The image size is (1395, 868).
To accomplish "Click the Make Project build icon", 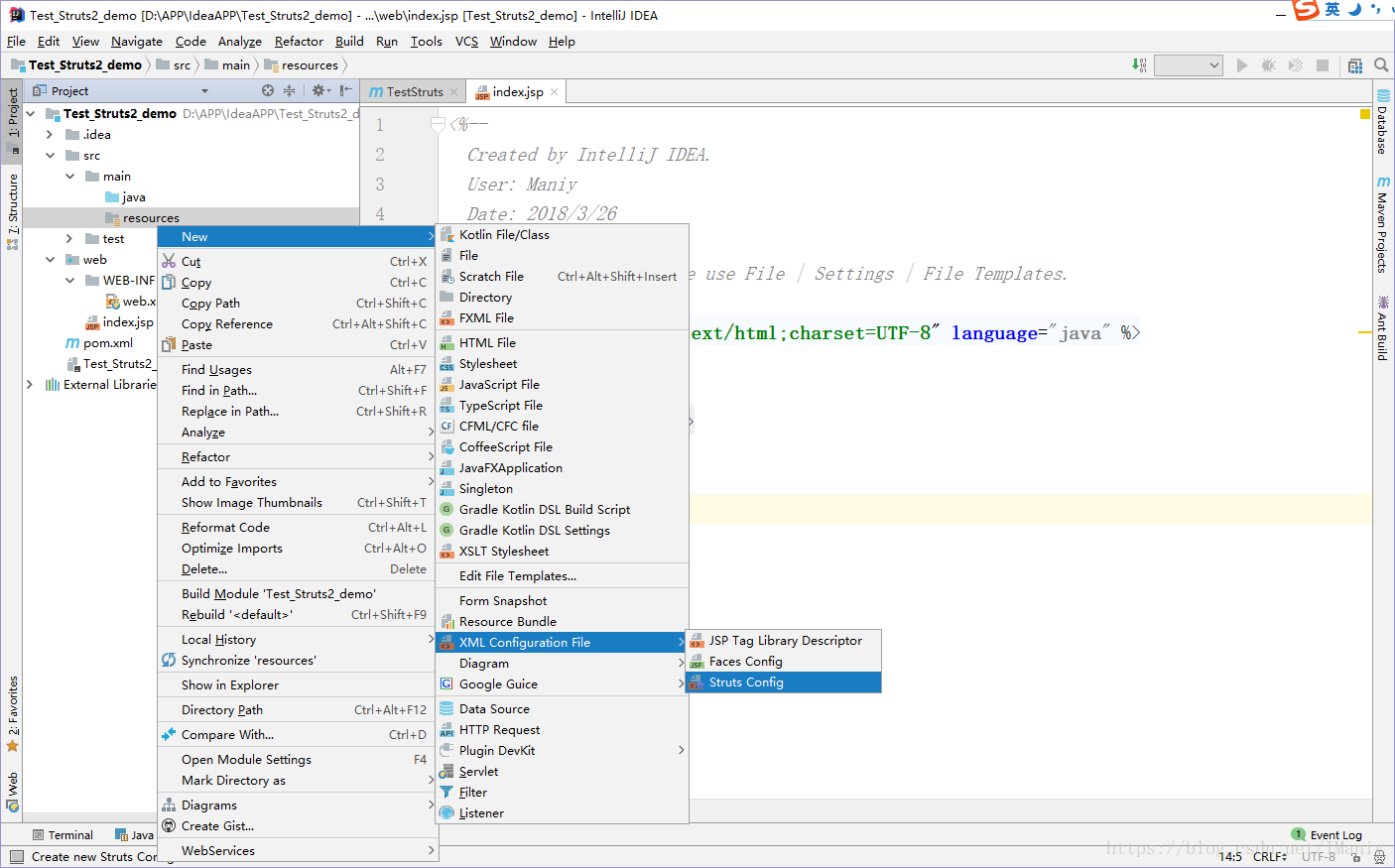I will [1139, 65].
